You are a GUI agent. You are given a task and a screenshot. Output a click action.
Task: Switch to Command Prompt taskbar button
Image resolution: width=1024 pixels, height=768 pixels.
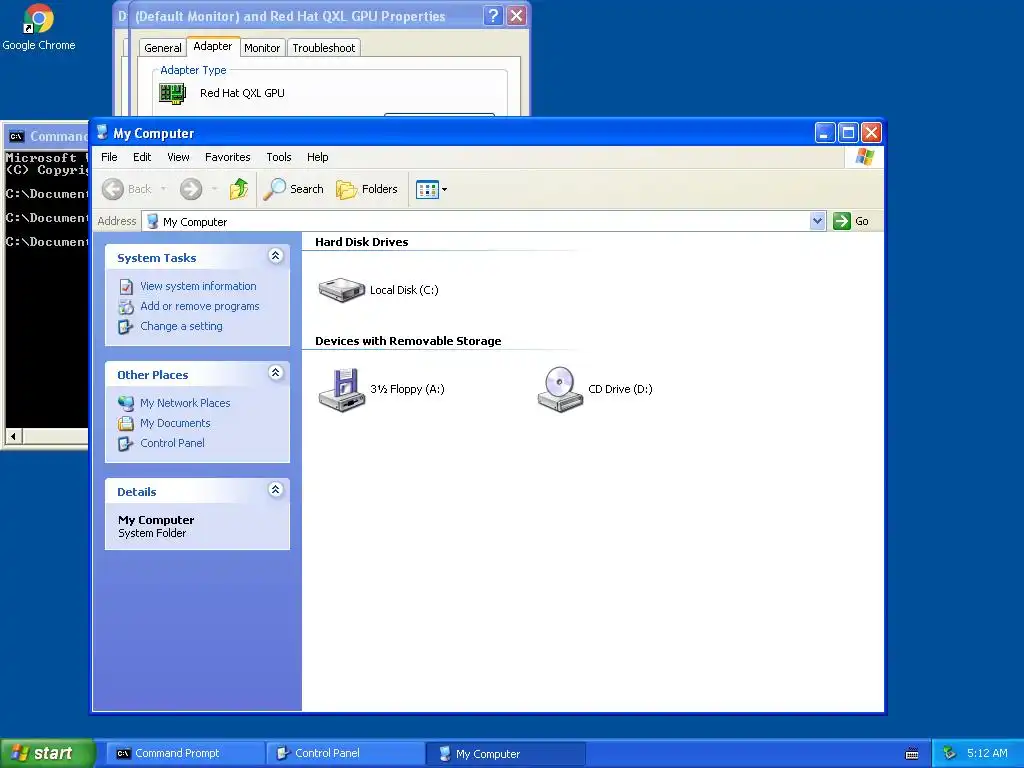click(x=184, y=753)
